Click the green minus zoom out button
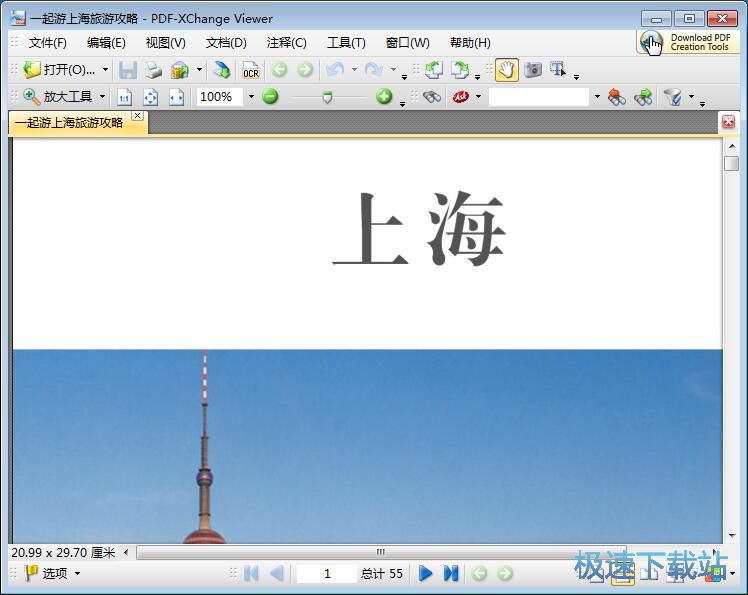The width and height of the screenshot is (748, 595). (270, 96)
